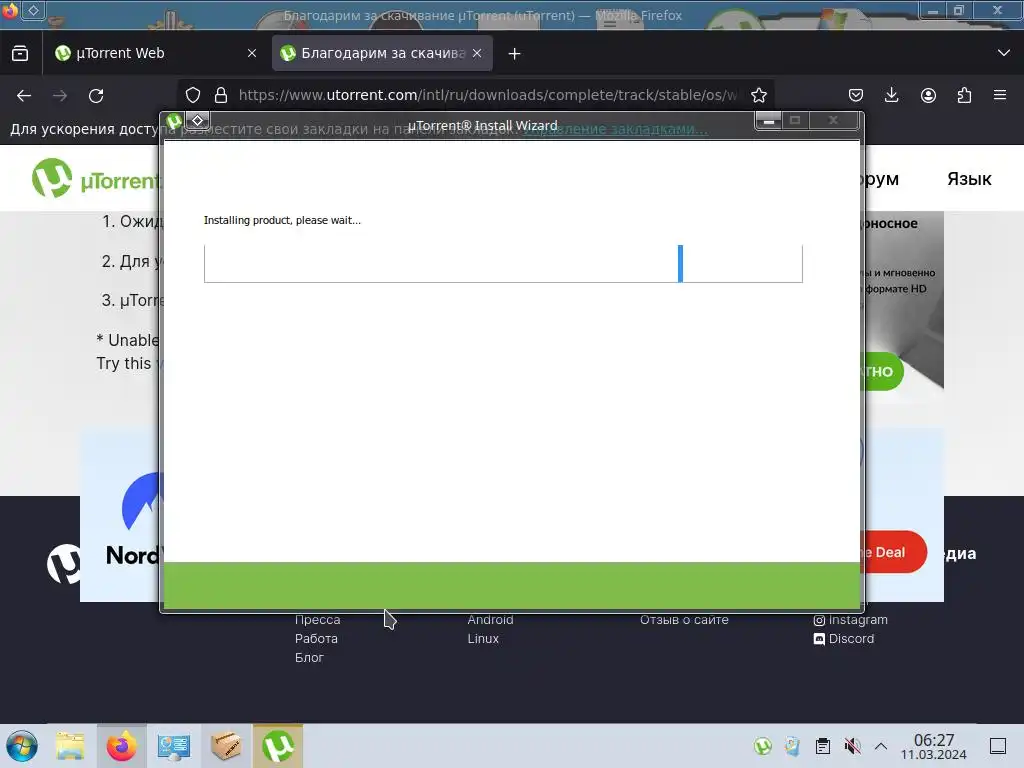Viewport: 1024px width, 768px height.
Task: Open Firefox downloads panel
Action: 891,95
